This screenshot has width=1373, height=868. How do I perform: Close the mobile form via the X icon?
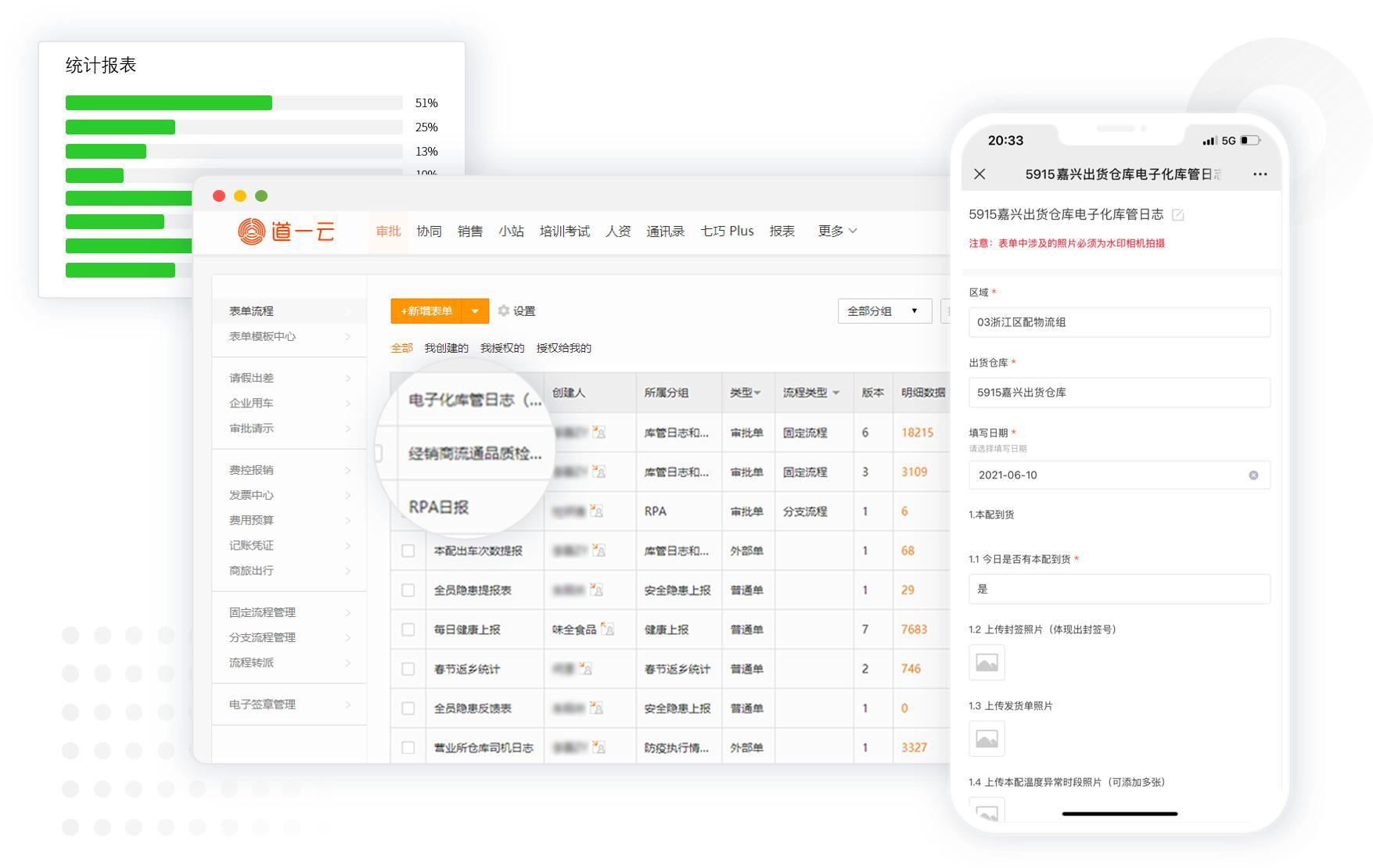click(980, 175)
